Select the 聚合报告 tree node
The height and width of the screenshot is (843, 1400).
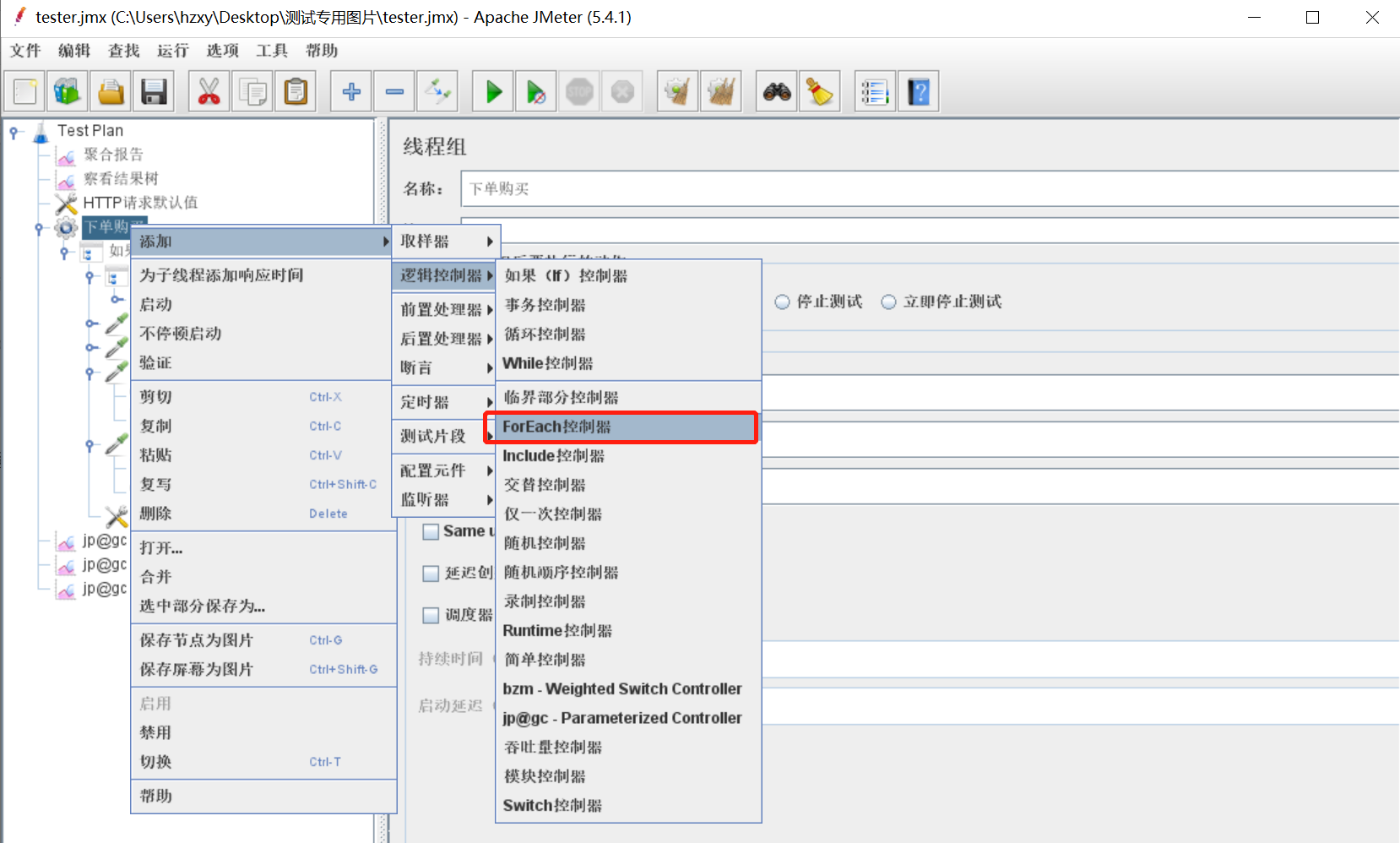click(113, 155)
